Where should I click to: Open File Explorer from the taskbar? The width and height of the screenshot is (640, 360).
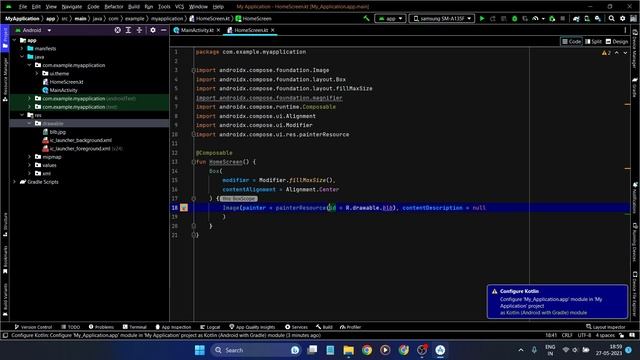pos(349,350)
